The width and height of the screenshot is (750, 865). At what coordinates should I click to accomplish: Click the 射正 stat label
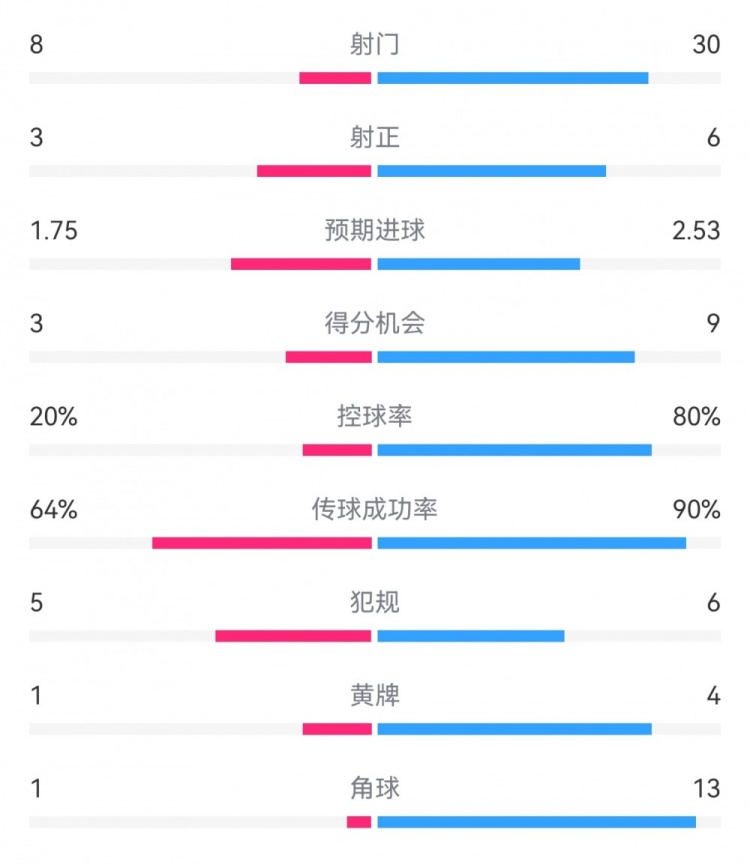pyautogui.click(x=375, y=137)
